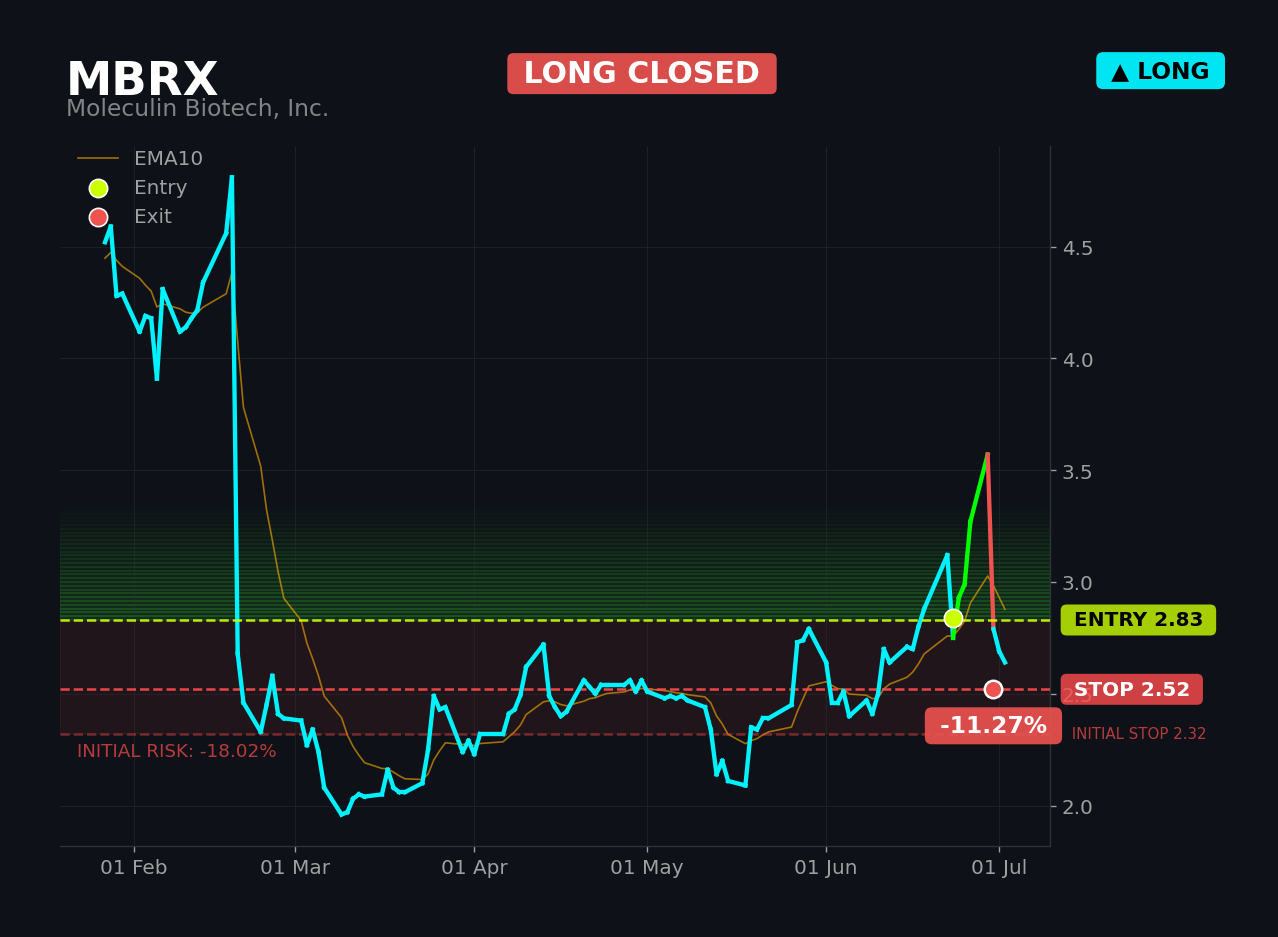
Task: Click the MBRX ticker title
Action: click(x=142, y=80)
